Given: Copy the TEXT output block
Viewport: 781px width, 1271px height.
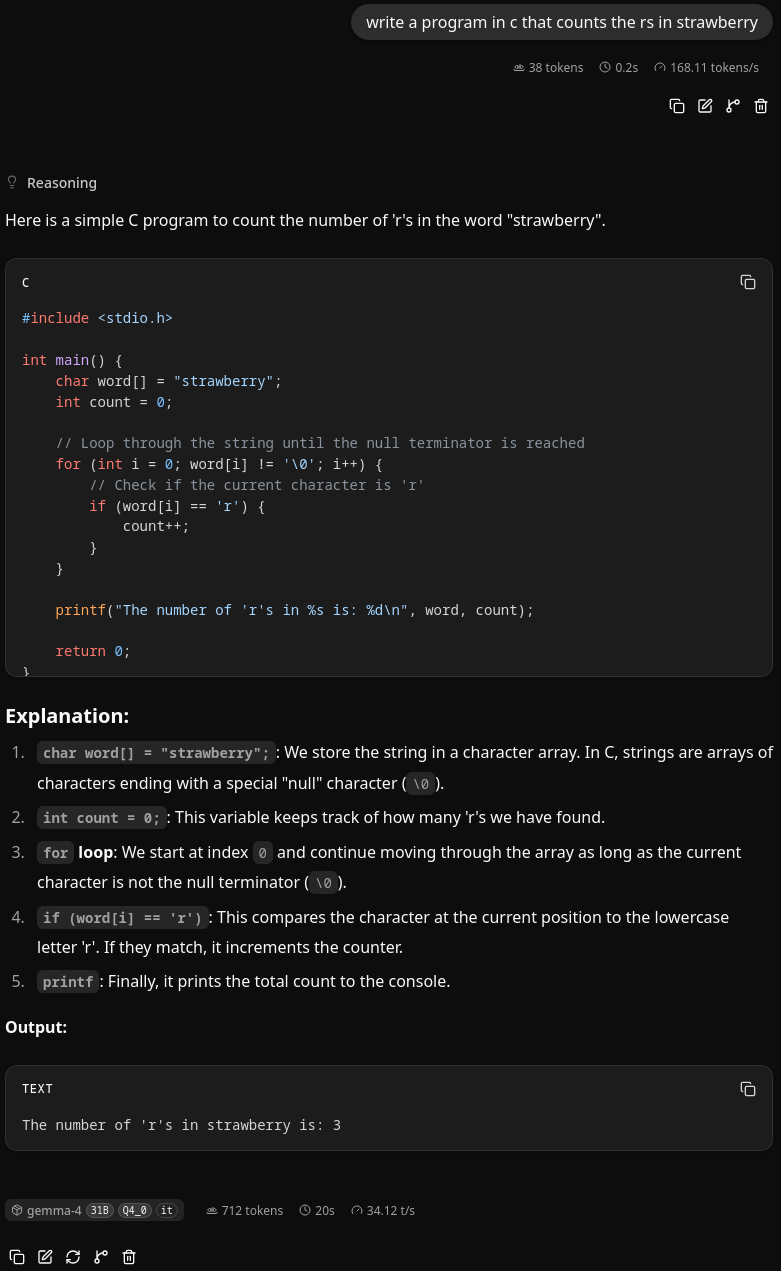Looking at the screenshot, I should point(748,1088).
